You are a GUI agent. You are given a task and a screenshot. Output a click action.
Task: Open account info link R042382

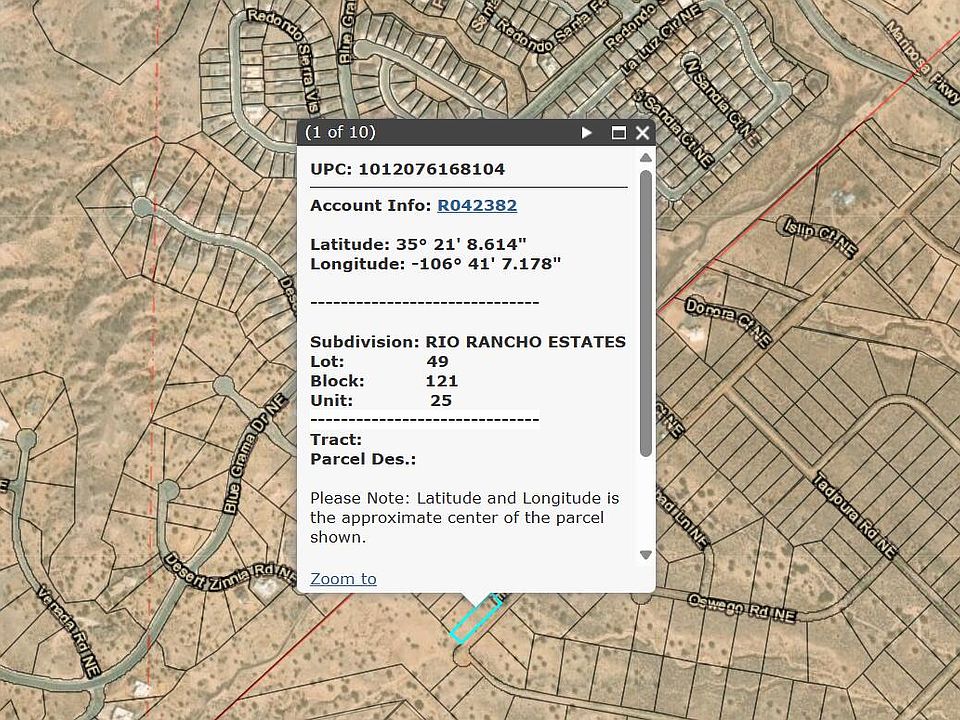[476, 205]
